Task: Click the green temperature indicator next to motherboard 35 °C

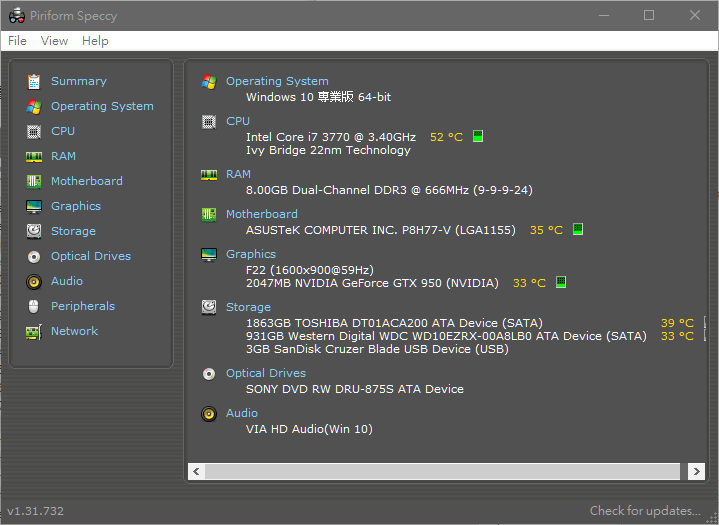Action: 578,229
